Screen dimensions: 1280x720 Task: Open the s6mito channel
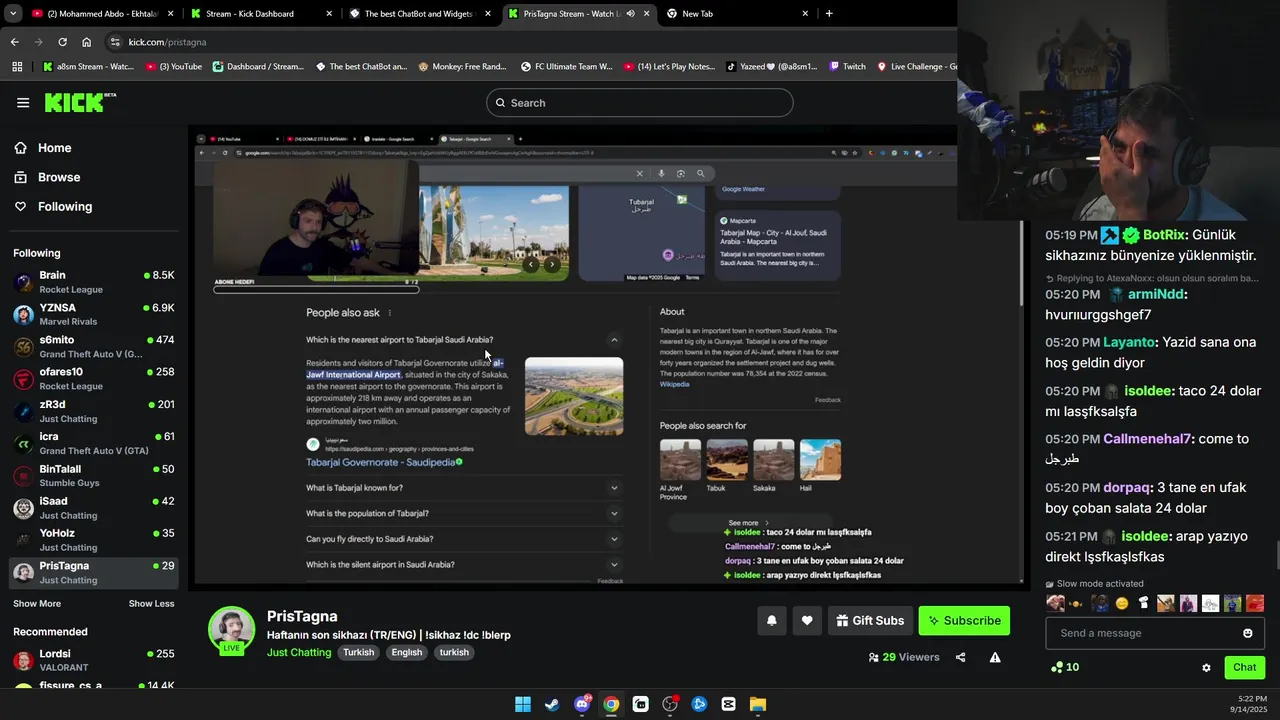[x=94, y=346]
